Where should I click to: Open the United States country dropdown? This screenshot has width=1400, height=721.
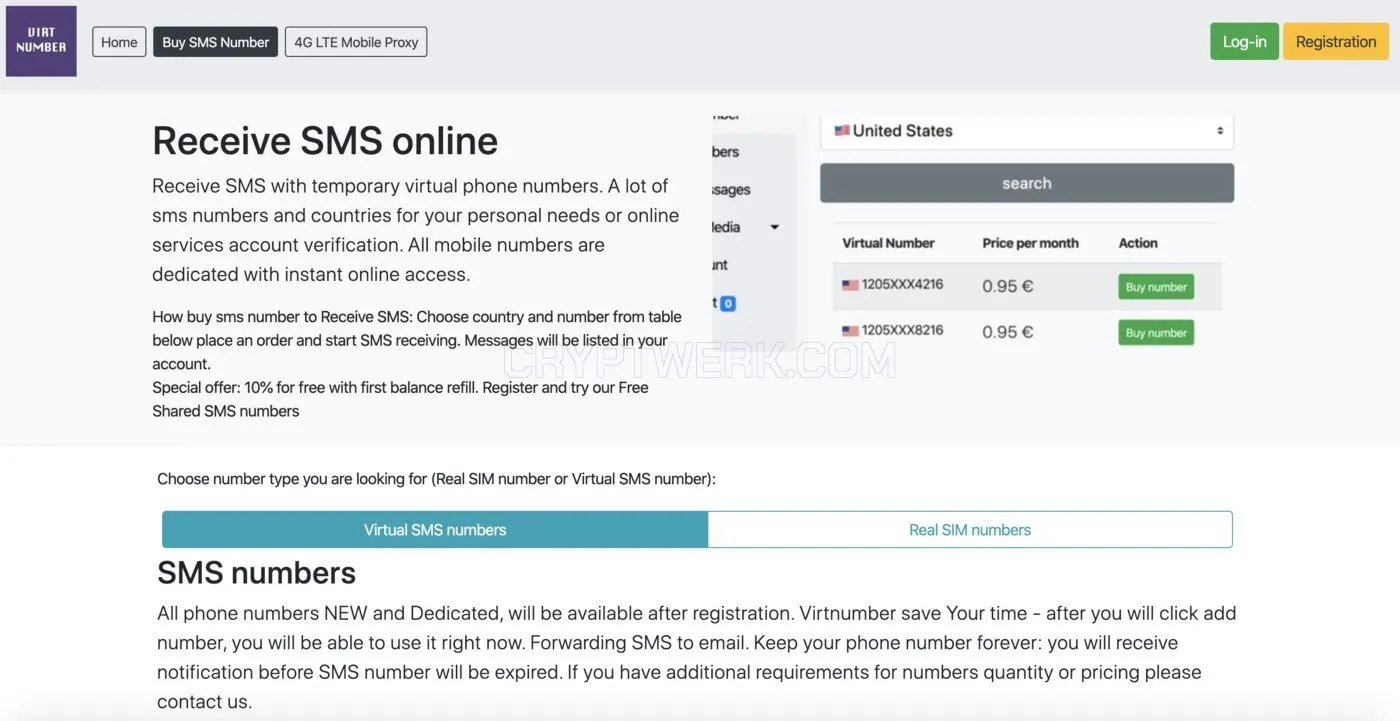click(1027, 131)
